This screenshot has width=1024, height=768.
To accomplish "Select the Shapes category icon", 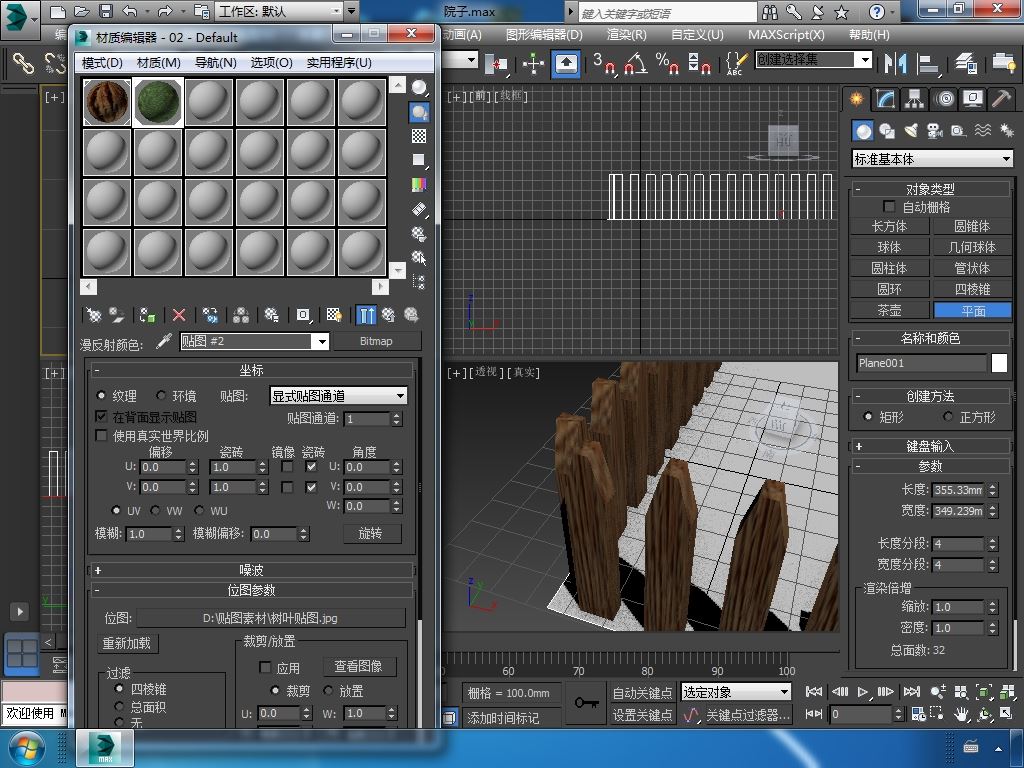I will pyautogui.click(x=887, y=131).
